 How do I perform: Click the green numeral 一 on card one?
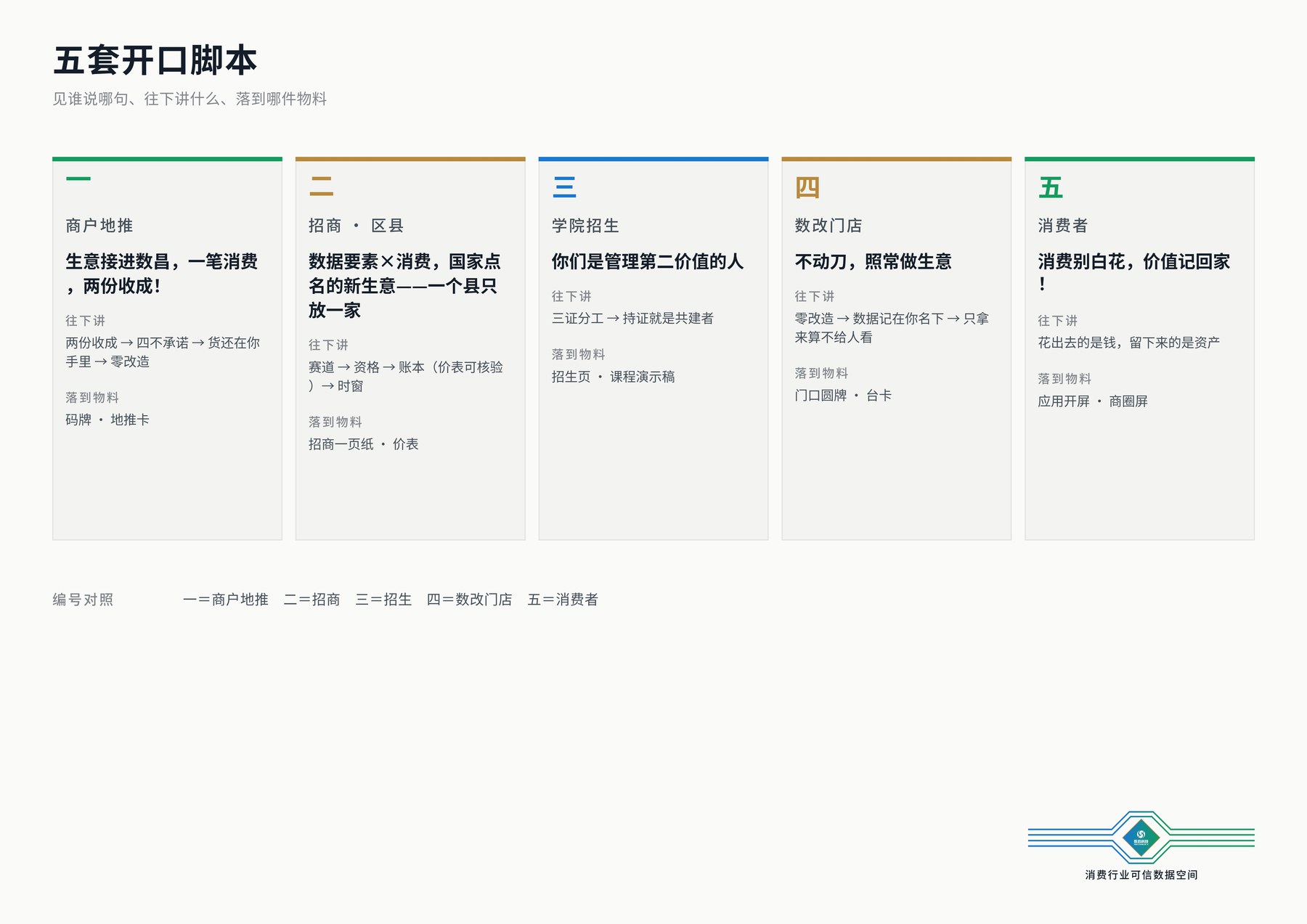[78, 179]
